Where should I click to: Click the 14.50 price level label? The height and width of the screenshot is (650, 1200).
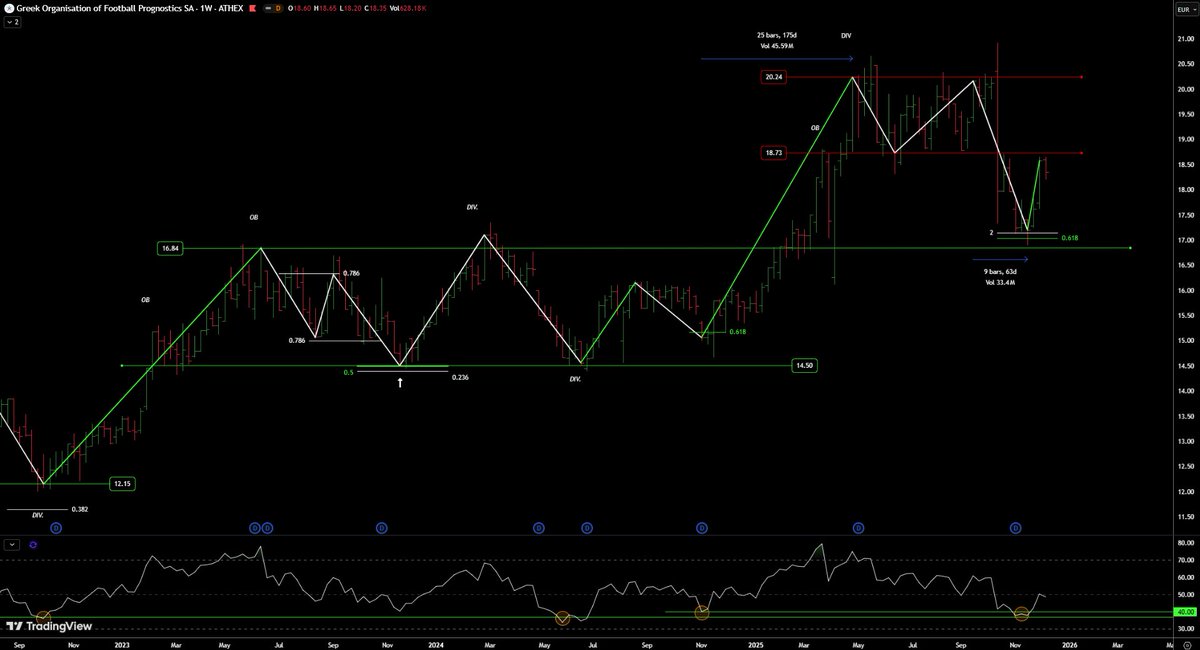806,365
